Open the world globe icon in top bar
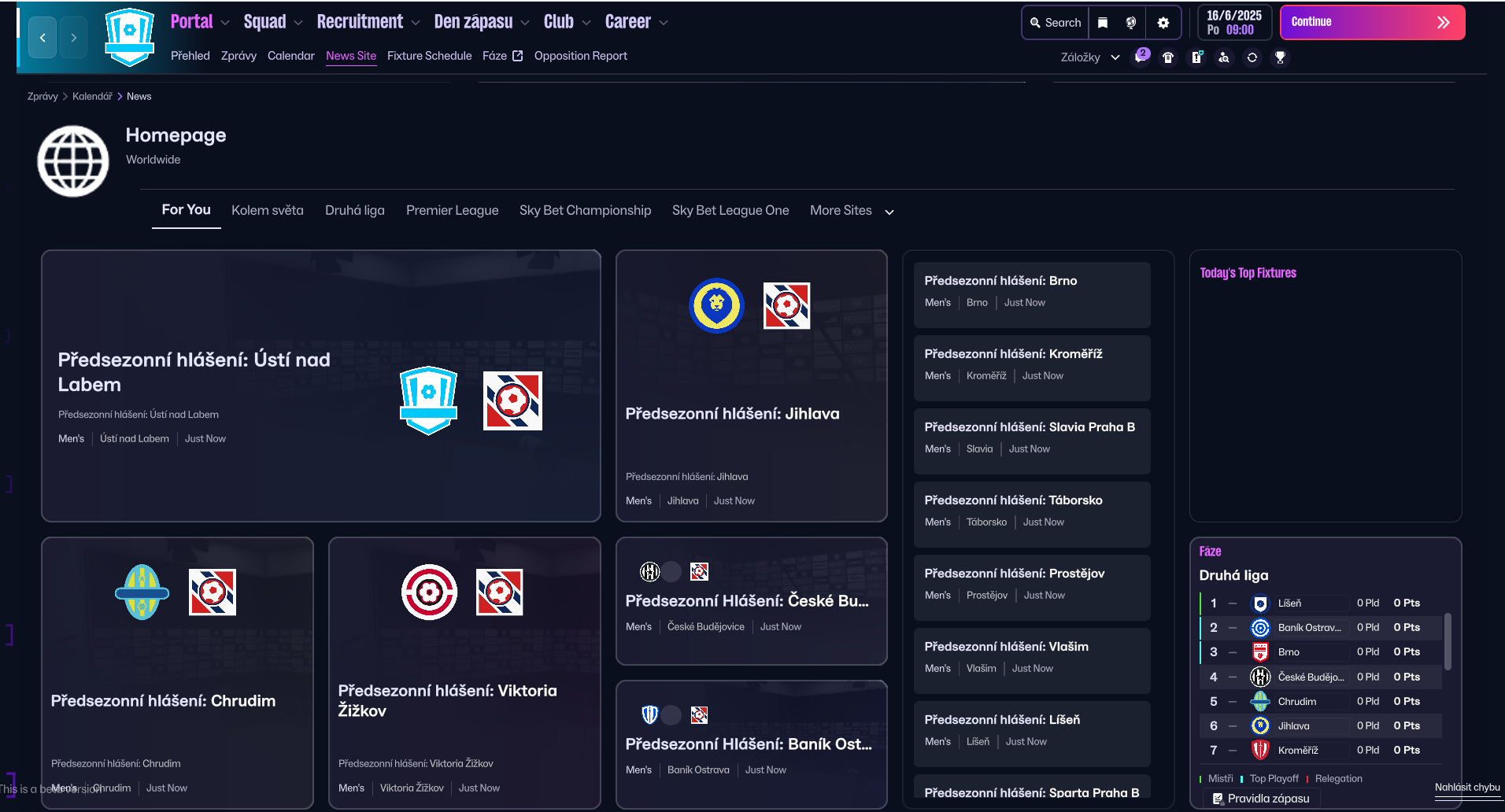This screenshot has height=812, width=1505. coord(1131,23)
